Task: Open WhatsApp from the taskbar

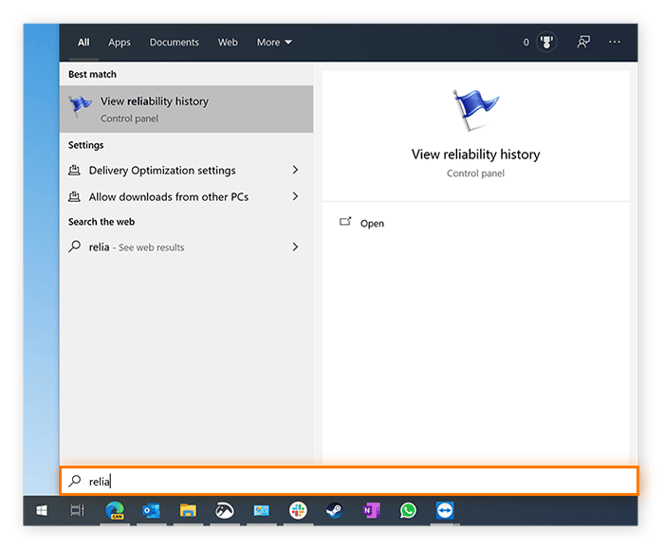Action: pos(408,511)
